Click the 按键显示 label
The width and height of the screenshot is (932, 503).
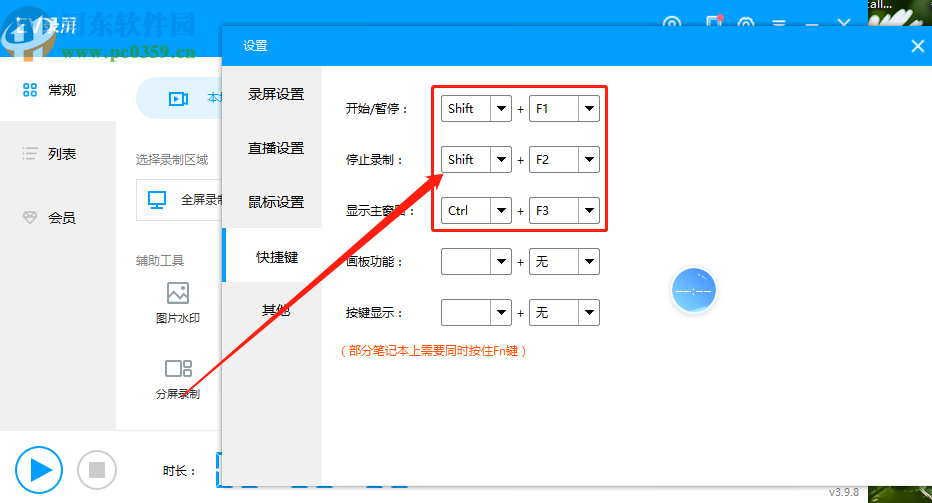click(374, 313)
